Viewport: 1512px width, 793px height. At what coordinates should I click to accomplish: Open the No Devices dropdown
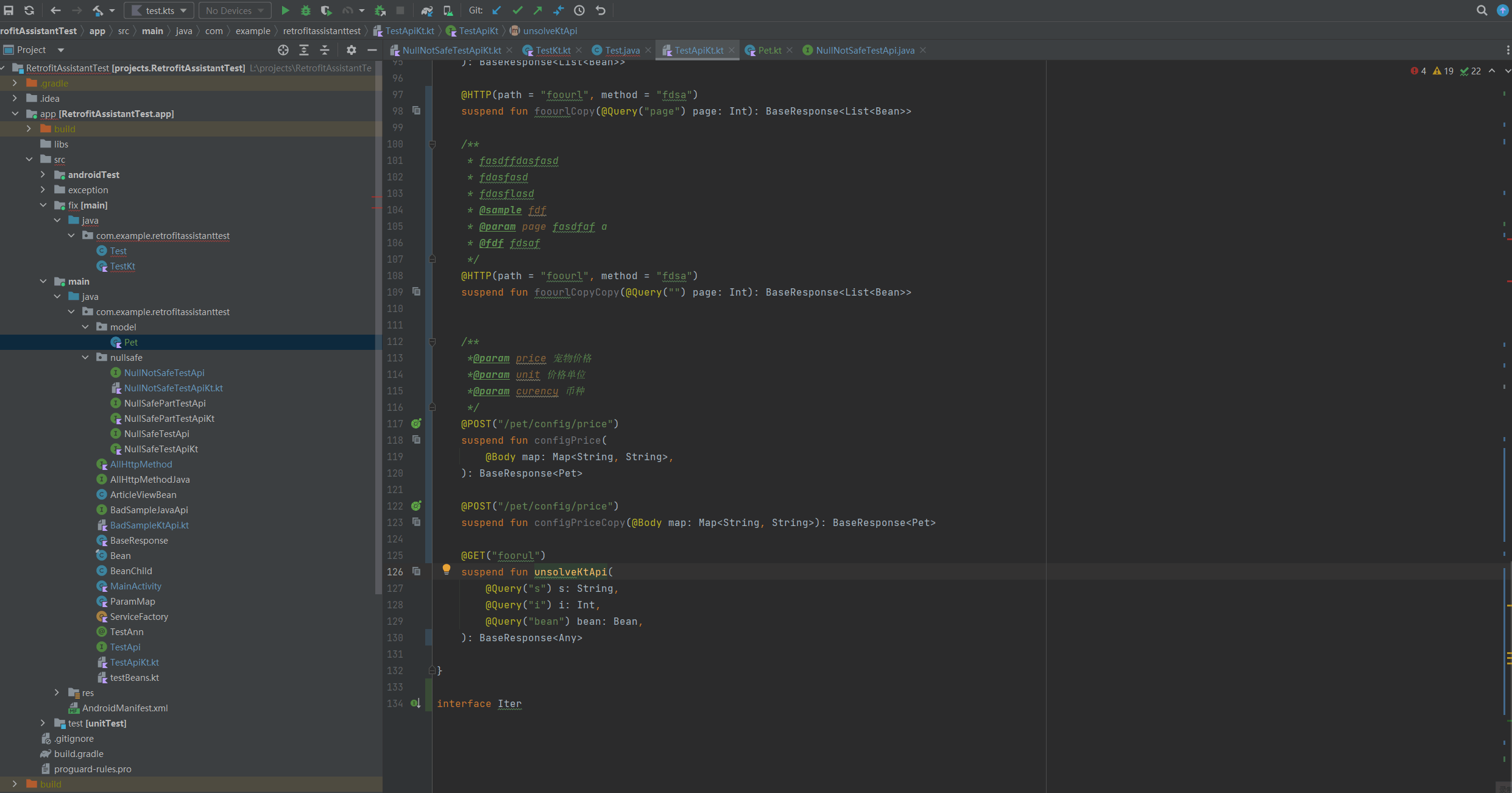[x=235, y=10]
